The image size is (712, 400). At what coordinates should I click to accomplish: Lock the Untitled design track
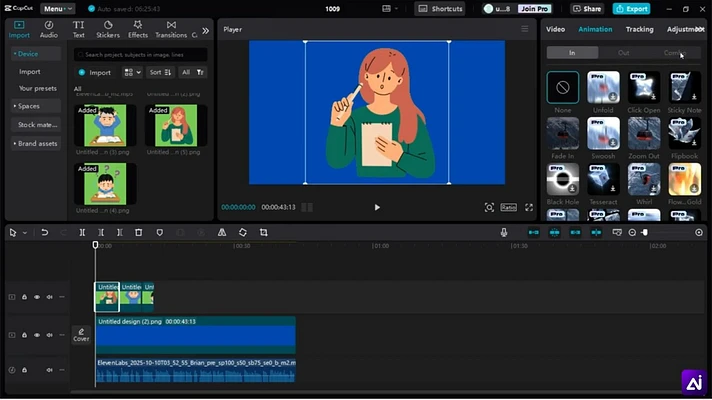25,335
